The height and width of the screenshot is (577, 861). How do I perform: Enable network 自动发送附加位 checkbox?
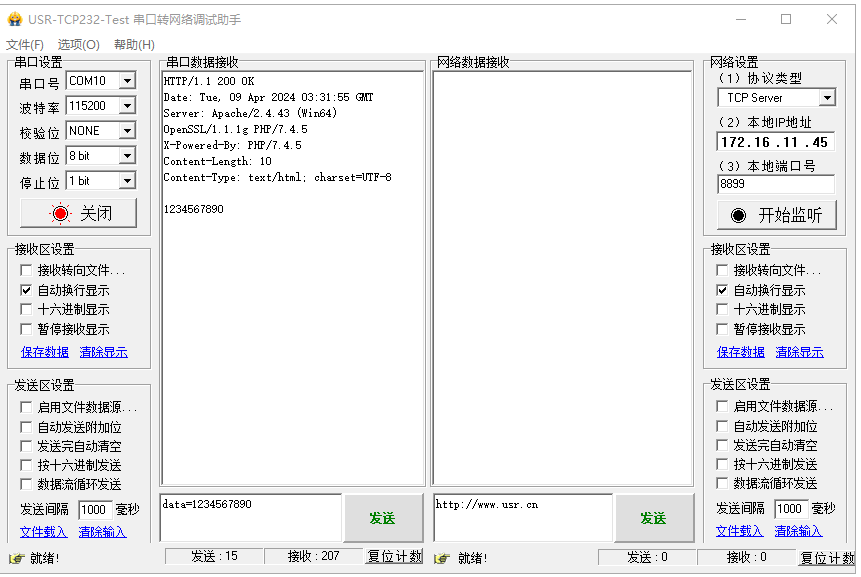click(722, 426)
